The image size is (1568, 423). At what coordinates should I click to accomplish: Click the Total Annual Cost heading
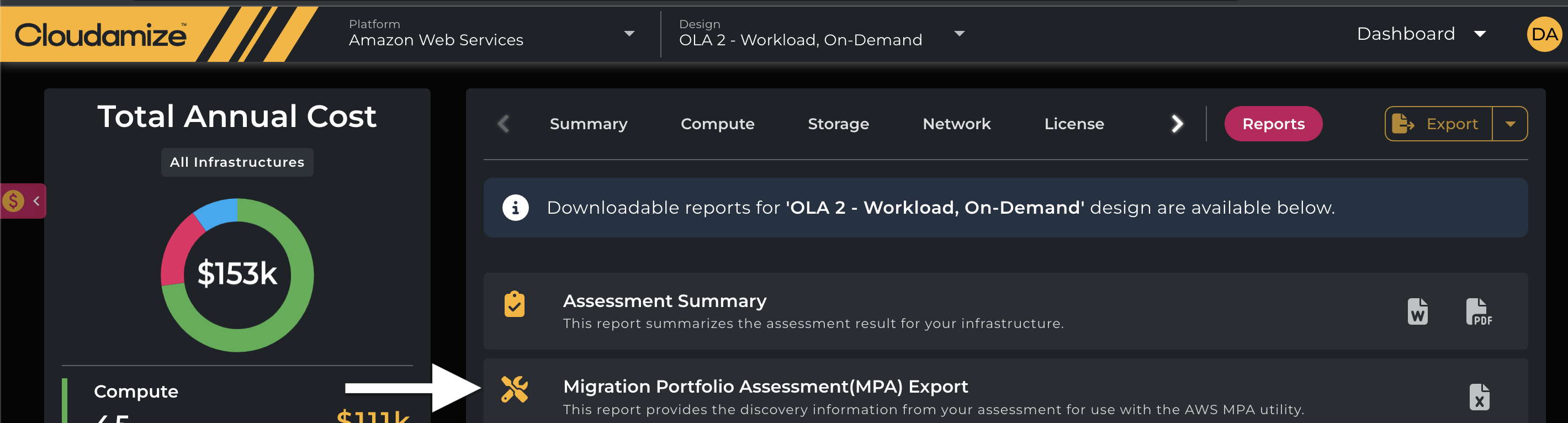coord(237,115)
